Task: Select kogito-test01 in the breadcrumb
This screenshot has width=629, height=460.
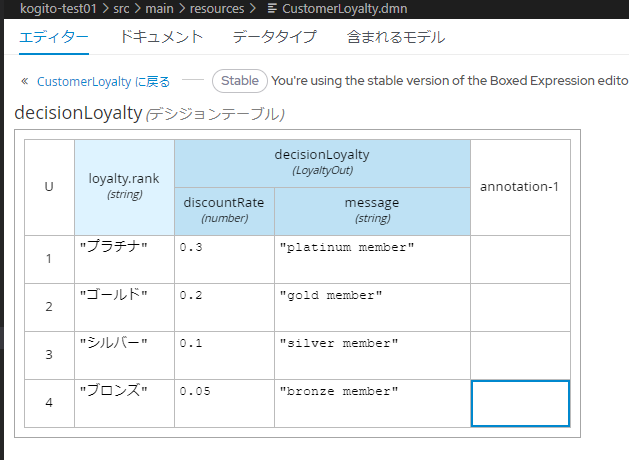Action: pyautogui.click(x=58, y=8)
